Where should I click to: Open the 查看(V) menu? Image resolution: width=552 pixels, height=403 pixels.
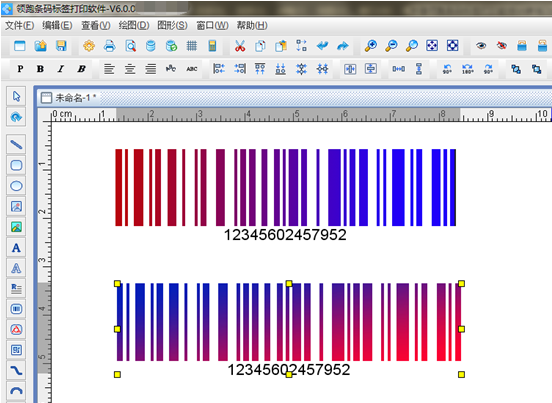tap(96, 25)
